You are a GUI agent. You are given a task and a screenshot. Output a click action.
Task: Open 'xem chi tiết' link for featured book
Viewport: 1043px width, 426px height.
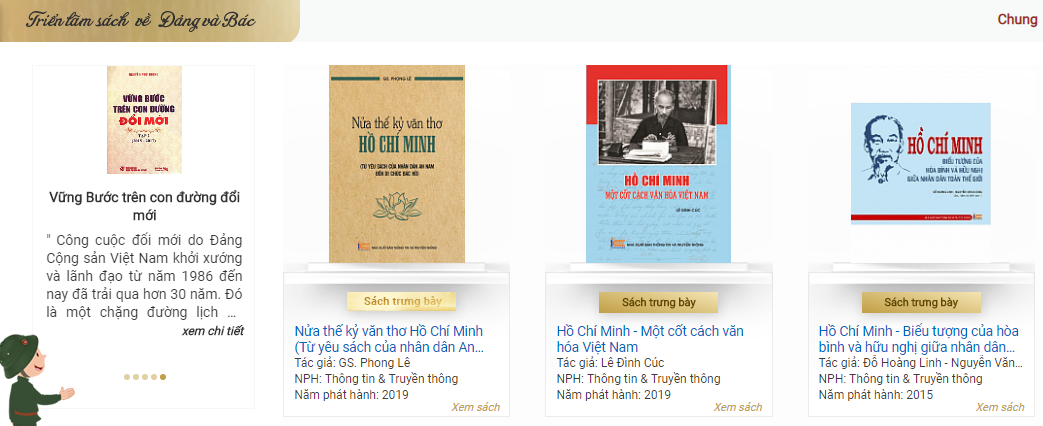tap(213, 331)
